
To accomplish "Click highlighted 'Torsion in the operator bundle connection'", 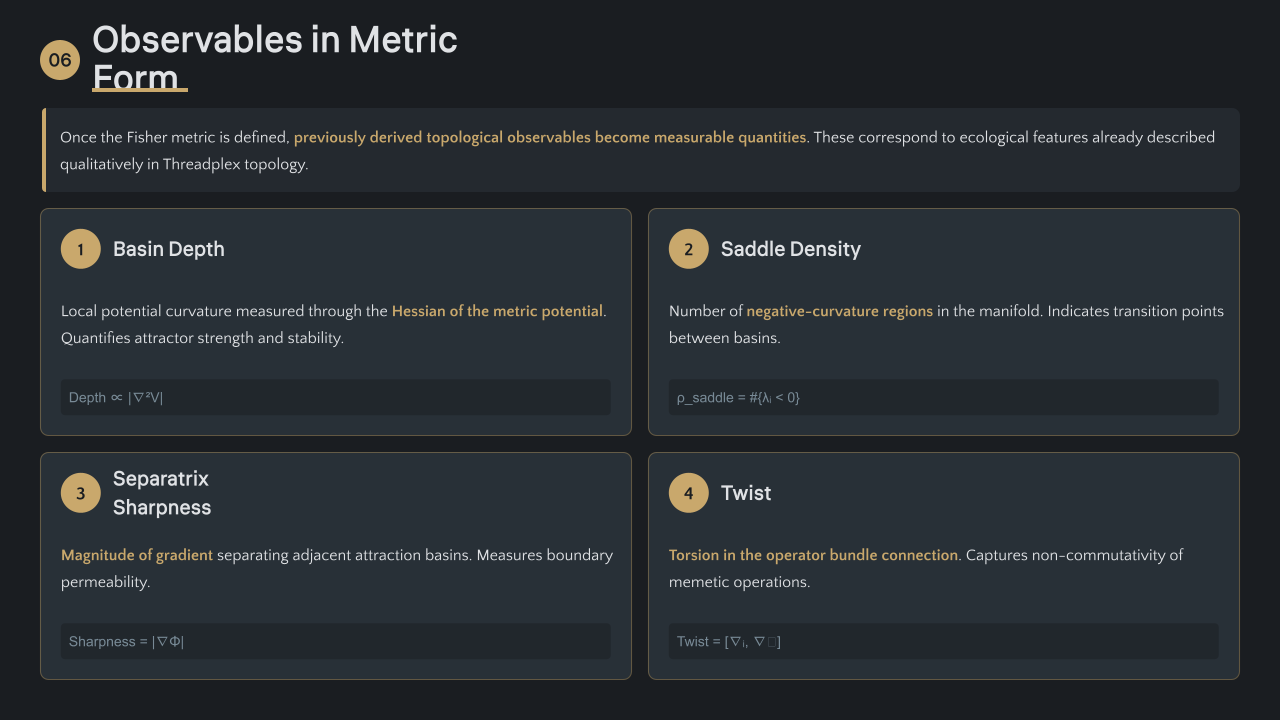I will click(813, 555).
